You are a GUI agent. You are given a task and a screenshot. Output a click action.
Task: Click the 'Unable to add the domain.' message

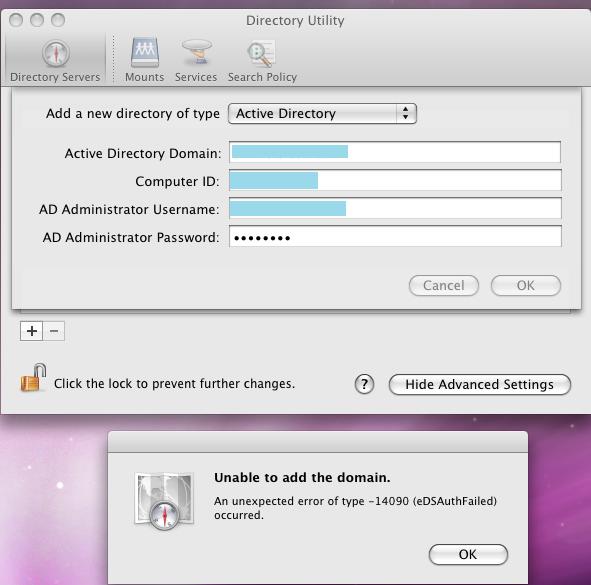click(302, 478)
